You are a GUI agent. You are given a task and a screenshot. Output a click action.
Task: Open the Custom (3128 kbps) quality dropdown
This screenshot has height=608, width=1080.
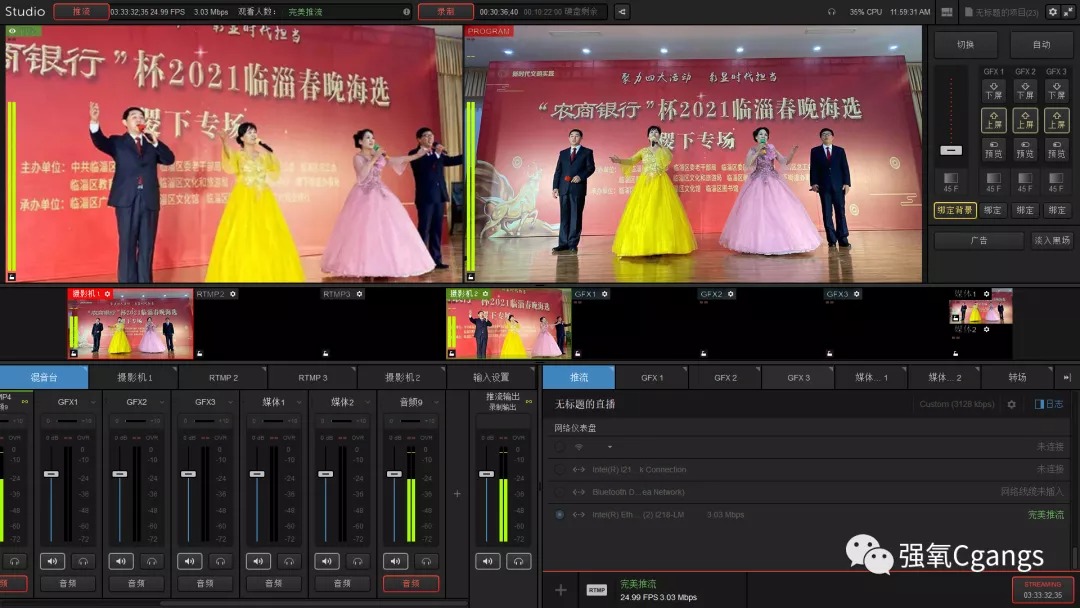[x=957, y=404]
